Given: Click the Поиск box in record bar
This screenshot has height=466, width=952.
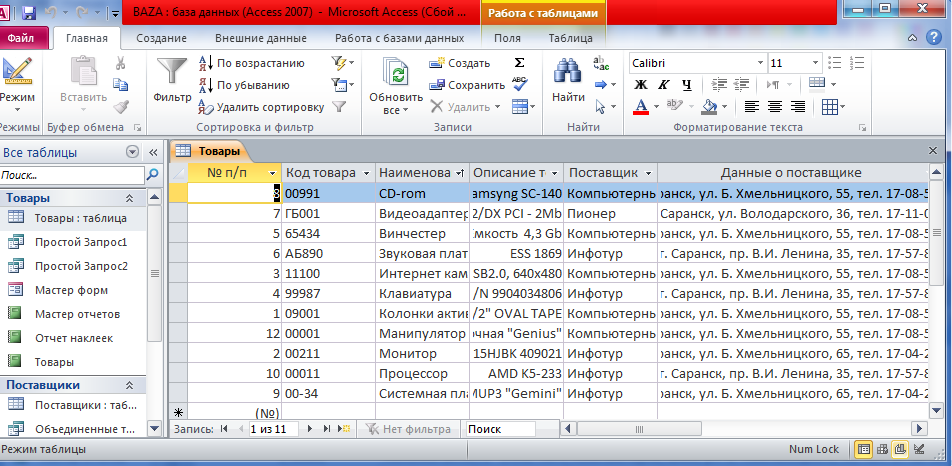Looking at the screenshot, I should pyautogui.click(x=500, y=429).
